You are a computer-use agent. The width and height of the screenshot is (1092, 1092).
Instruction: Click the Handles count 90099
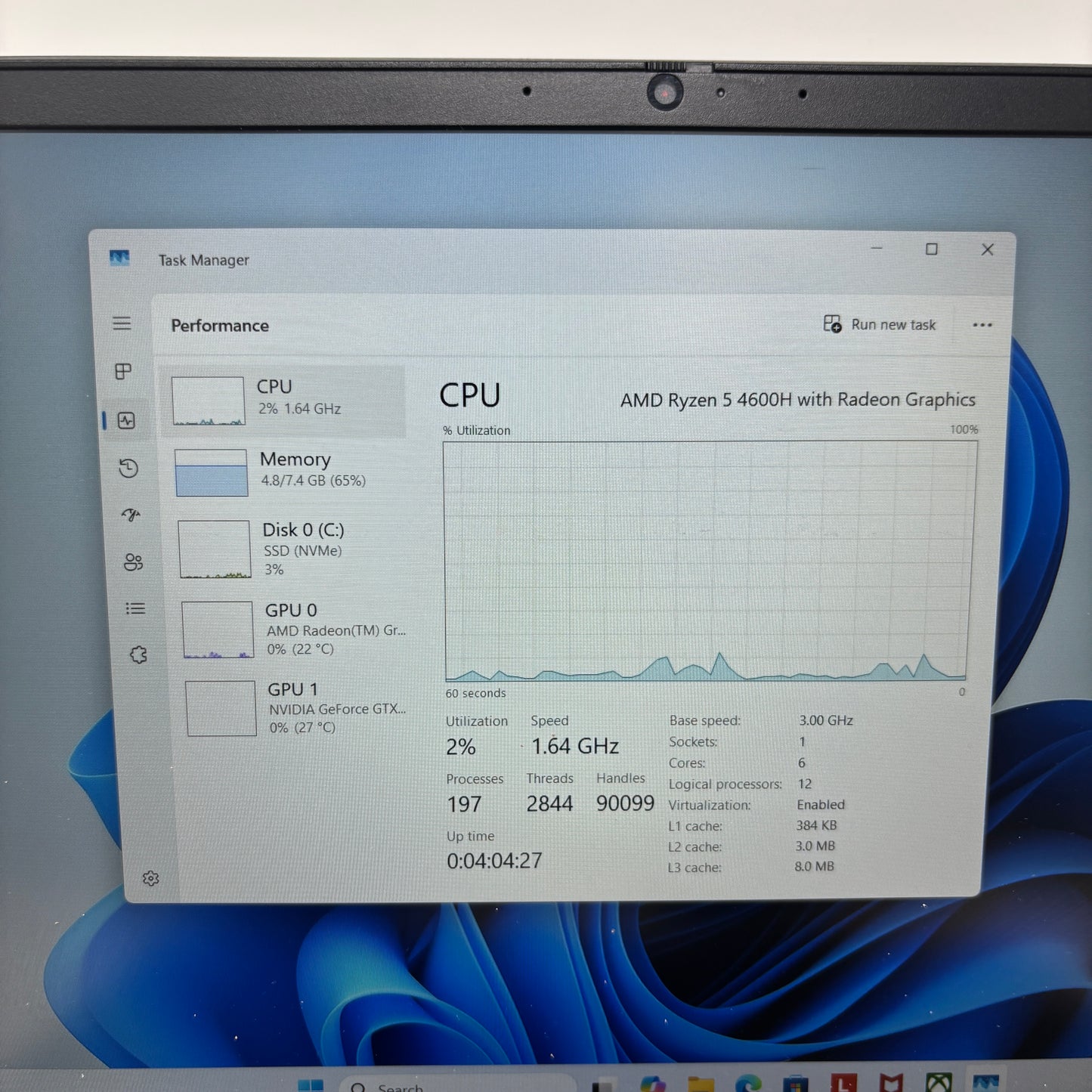(x=625, y=803)
